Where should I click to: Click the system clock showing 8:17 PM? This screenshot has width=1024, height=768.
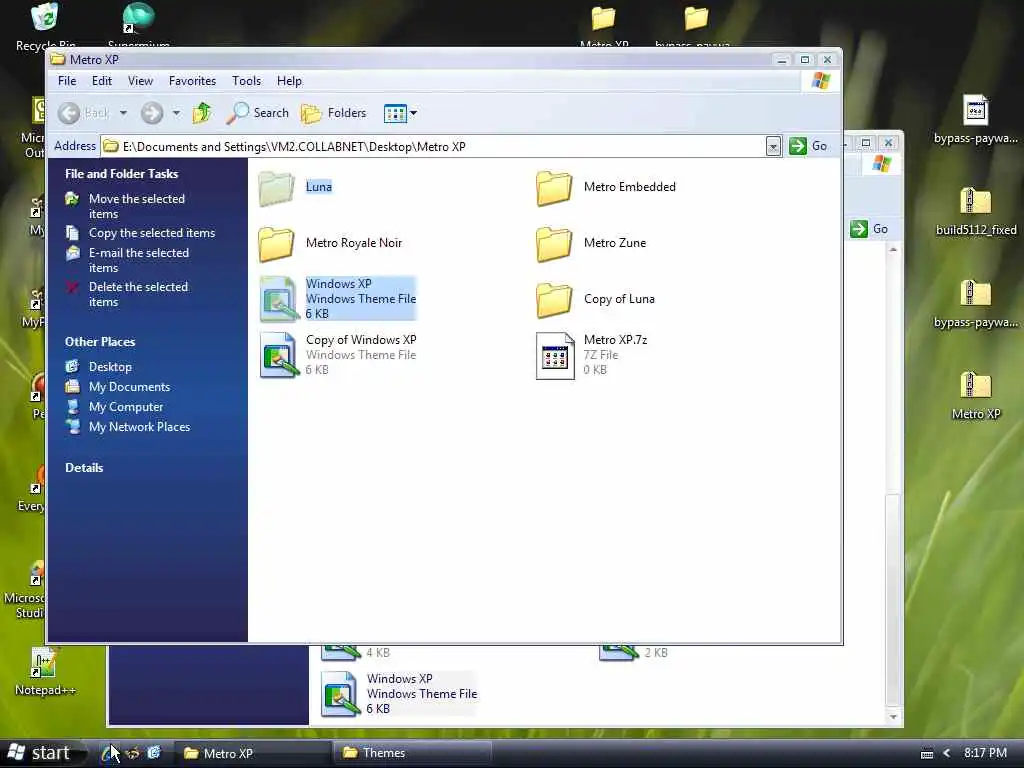point(985,753)
